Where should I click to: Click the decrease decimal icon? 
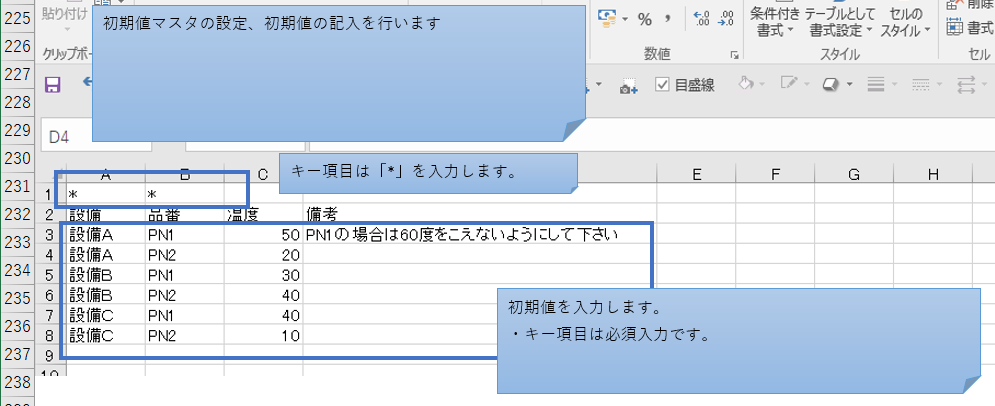pos(727,19)
